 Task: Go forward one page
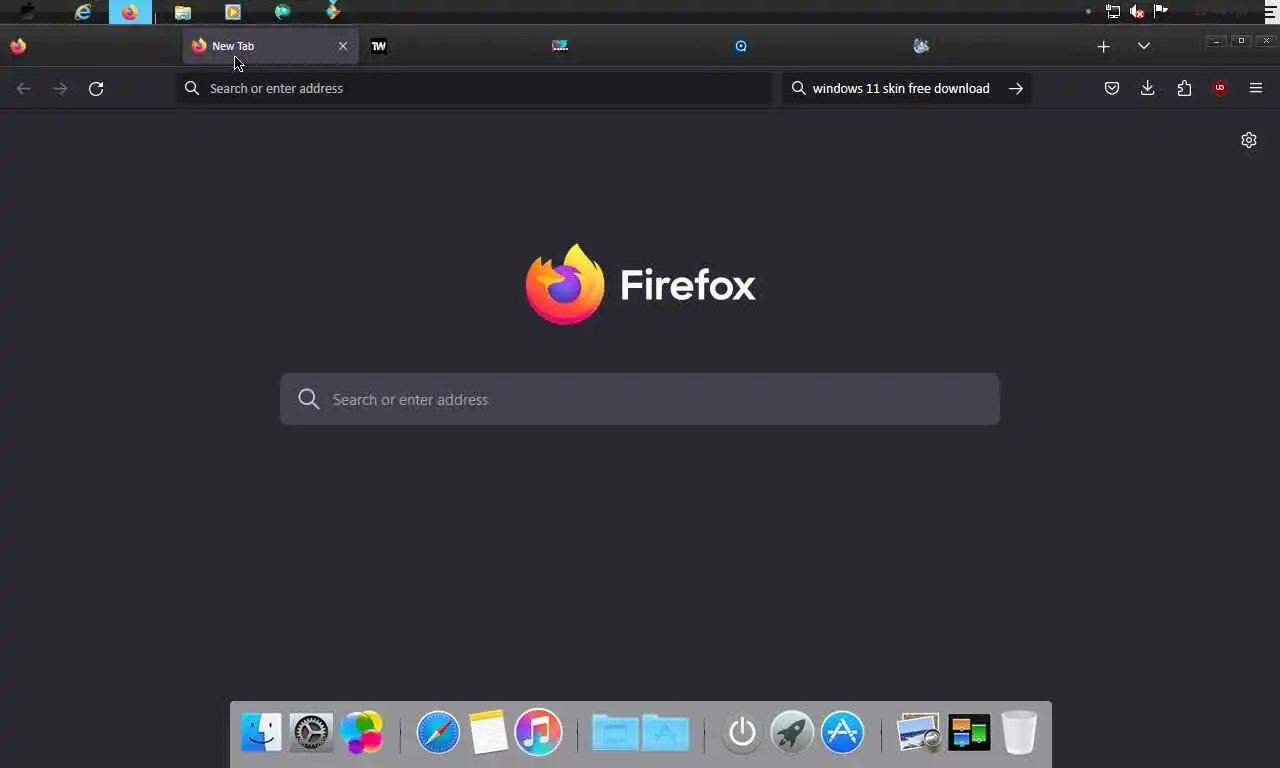tap(60, 88)
